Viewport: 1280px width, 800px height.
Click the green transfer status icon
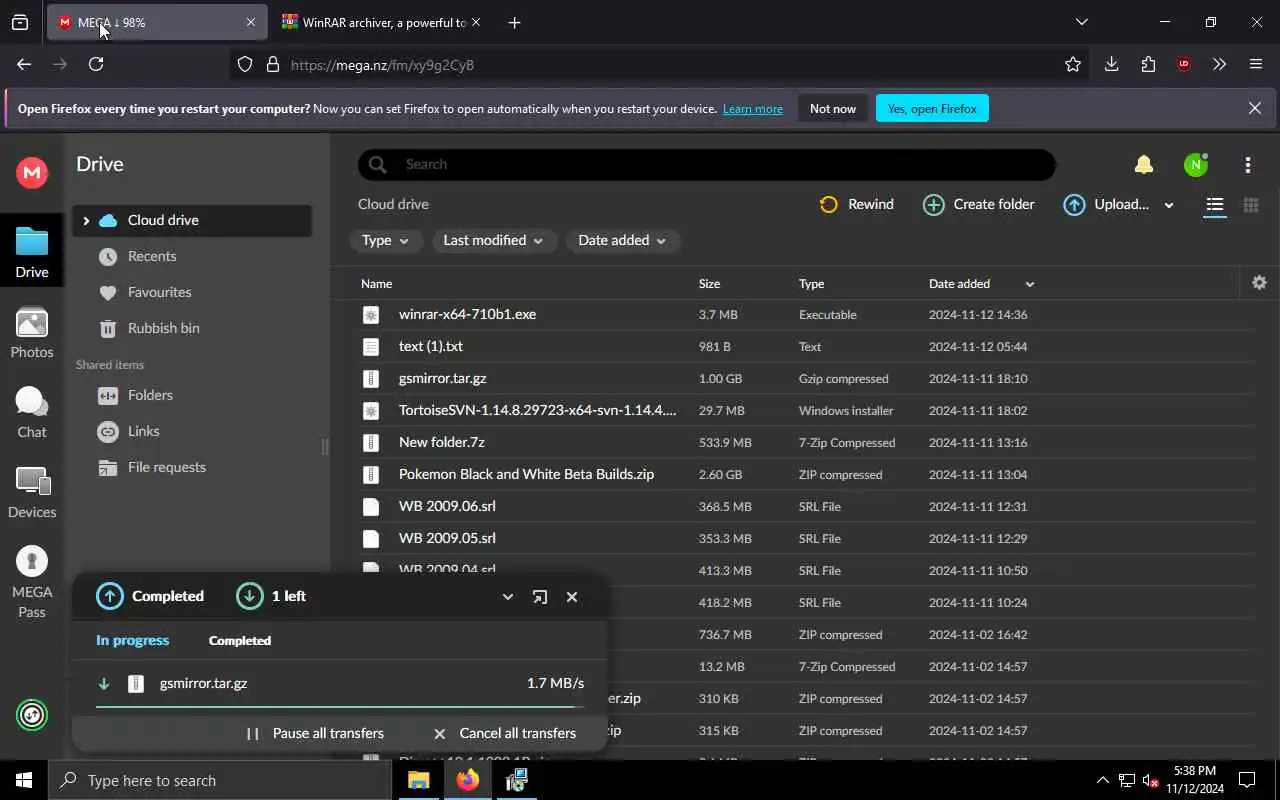32,715
